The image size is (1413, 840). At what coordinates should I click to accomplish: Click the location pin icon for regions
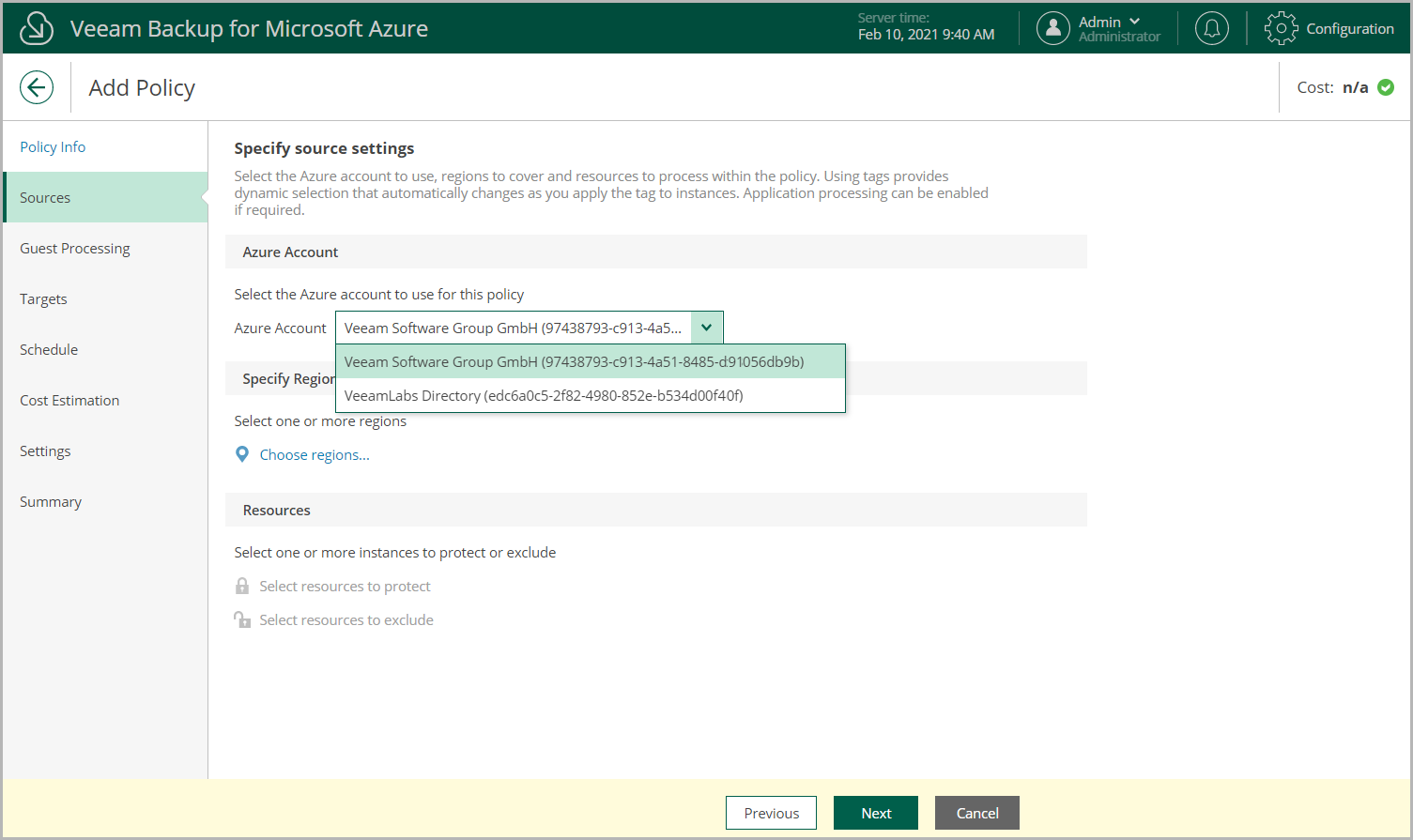242,454
